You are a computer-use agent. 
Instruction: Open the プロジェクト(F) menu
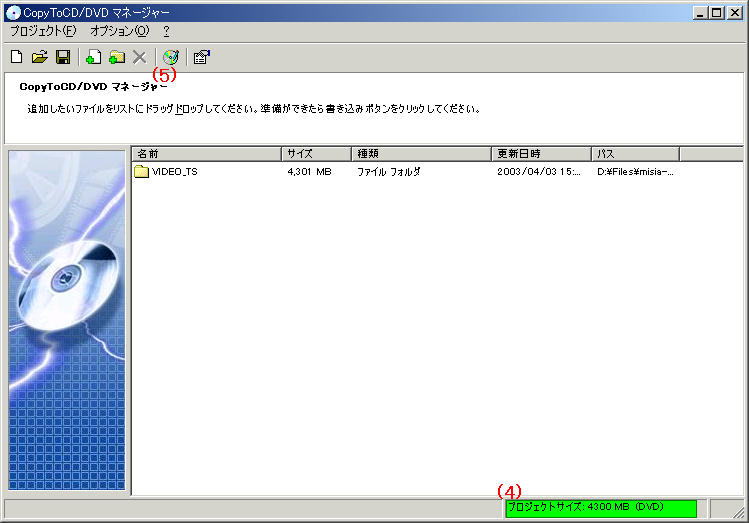[43, 31]
